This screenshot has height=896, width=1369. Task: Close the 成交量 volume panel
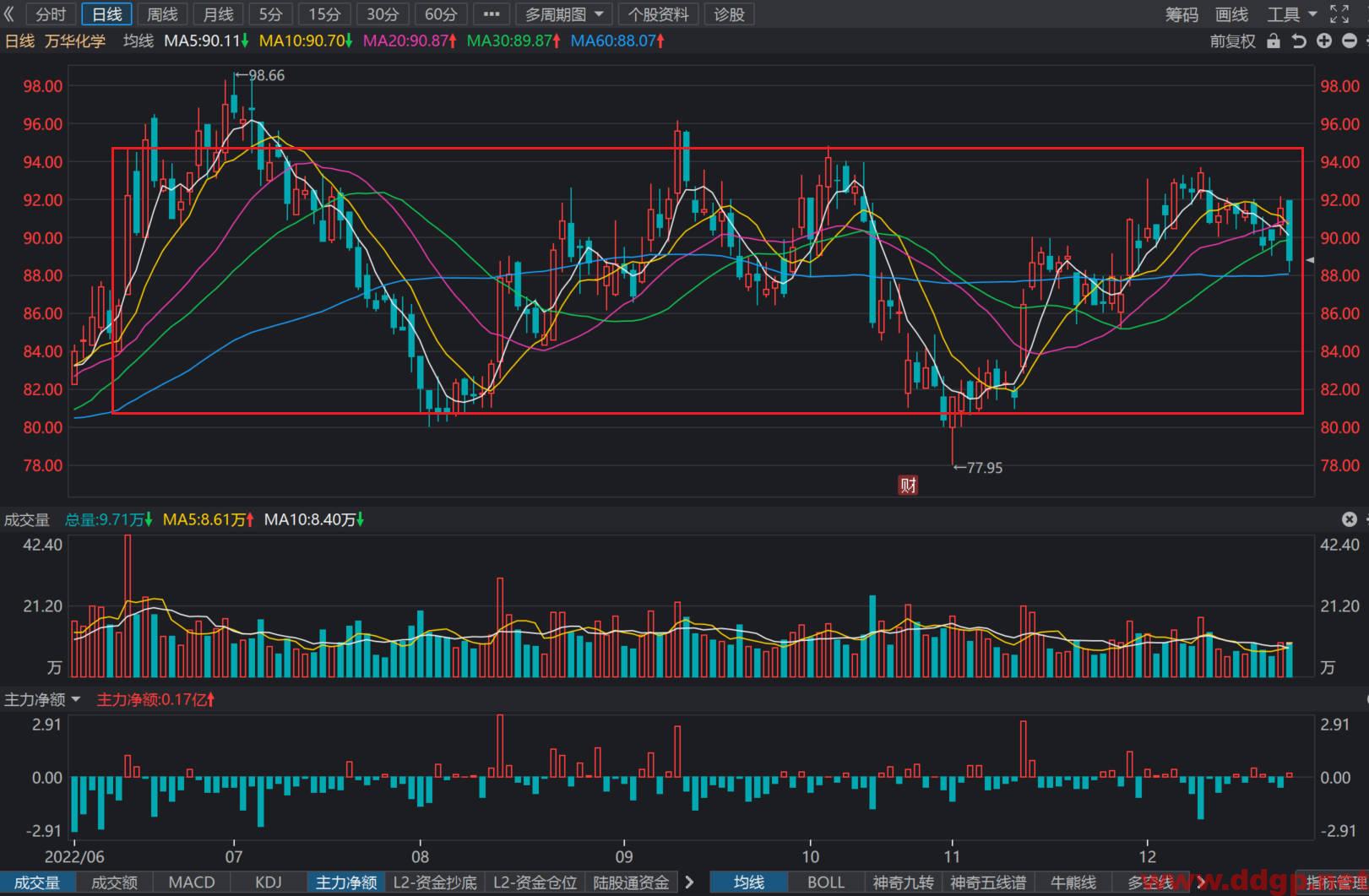click(x=1350, y=519)
